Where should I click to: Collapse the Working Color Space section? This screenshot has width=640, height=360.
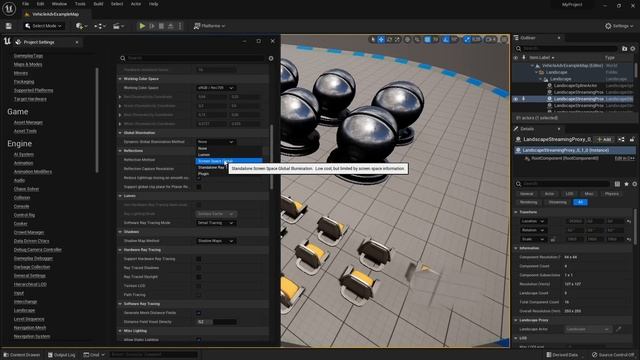click(120, 79)
